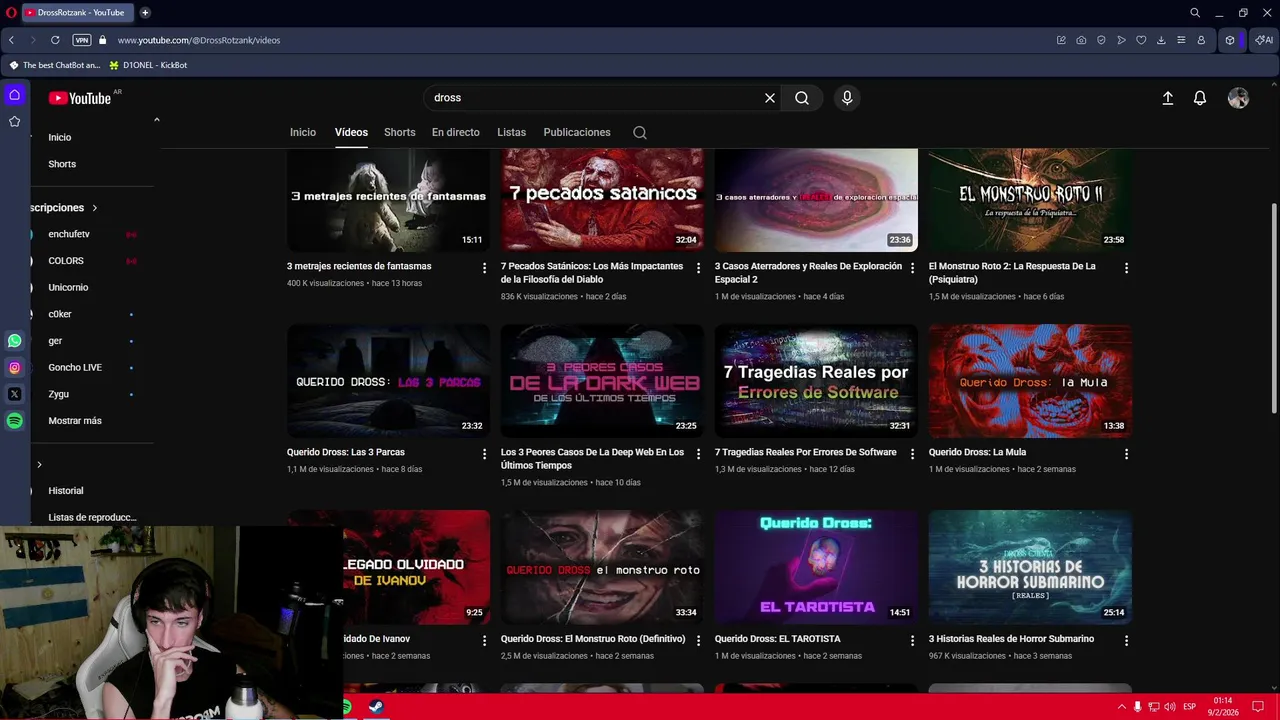Open X (Twitter) in Opera sidebar
1280x720 pixels.
point(14,394)
